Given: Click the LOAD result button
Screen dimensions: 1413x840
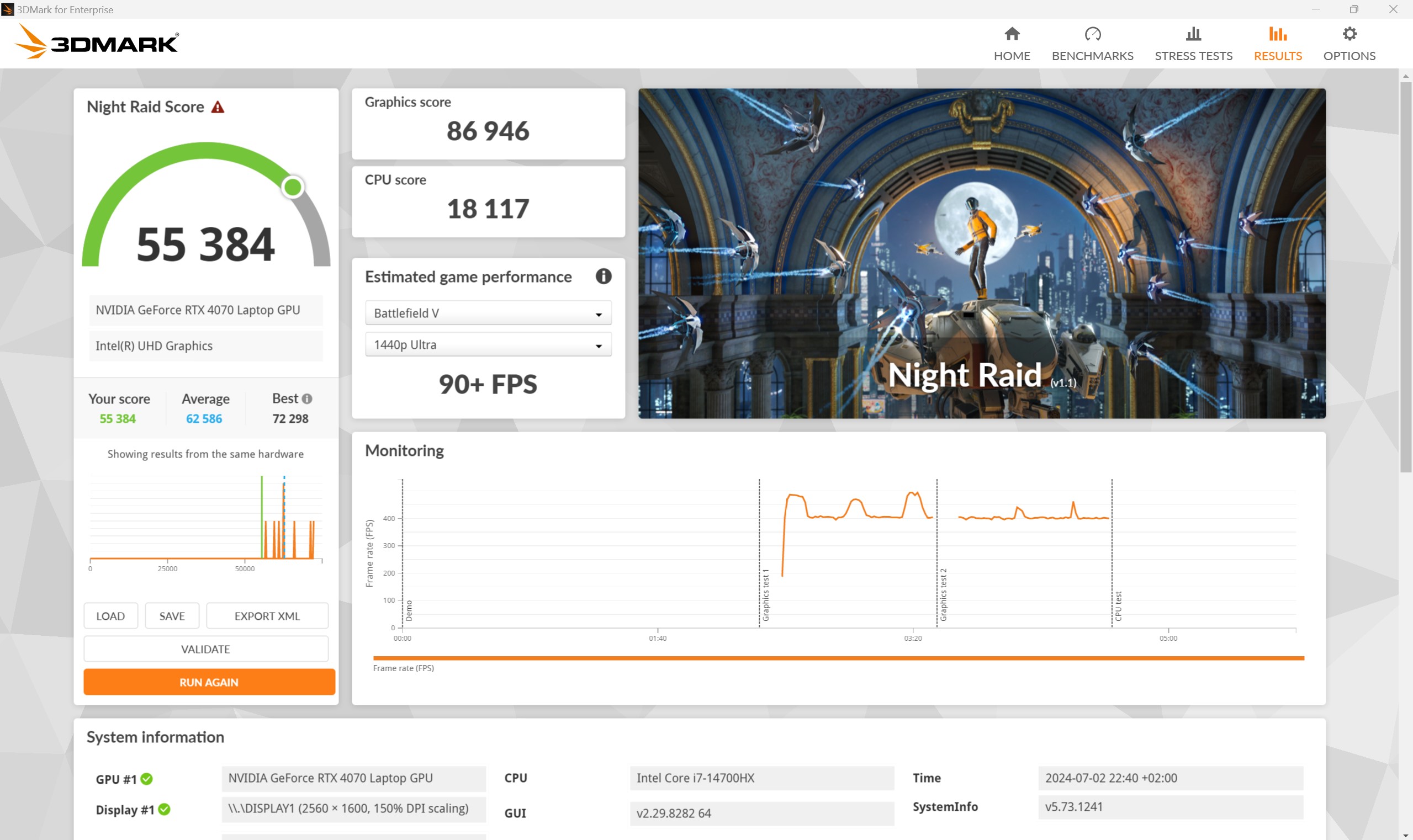Looking at the screenshot, I should coord(110,616).
